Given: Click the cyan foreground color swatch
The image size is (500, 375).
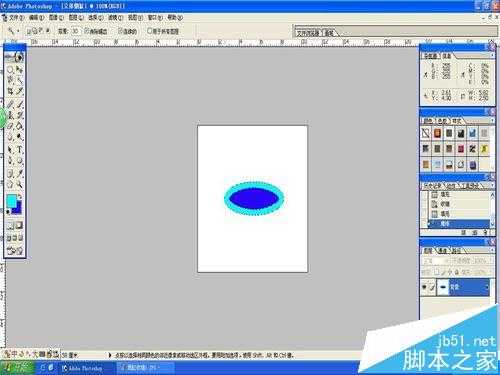Looking at the screenshot, I should click(x=12, y=201).
